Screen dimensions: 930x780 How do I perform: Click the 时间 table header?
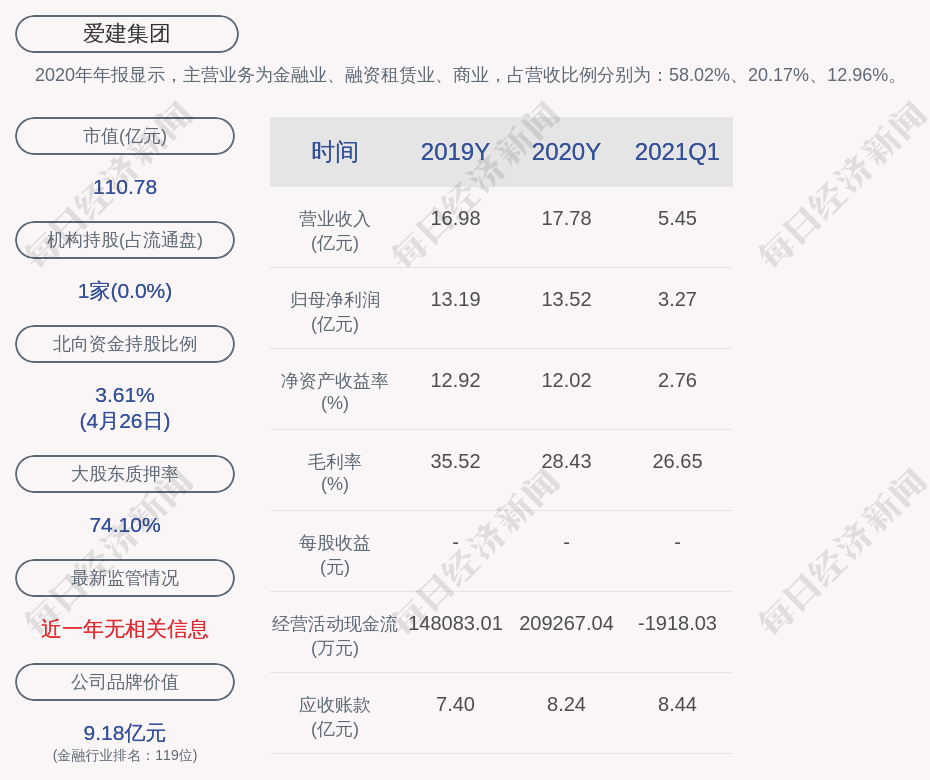pos(335,152)
